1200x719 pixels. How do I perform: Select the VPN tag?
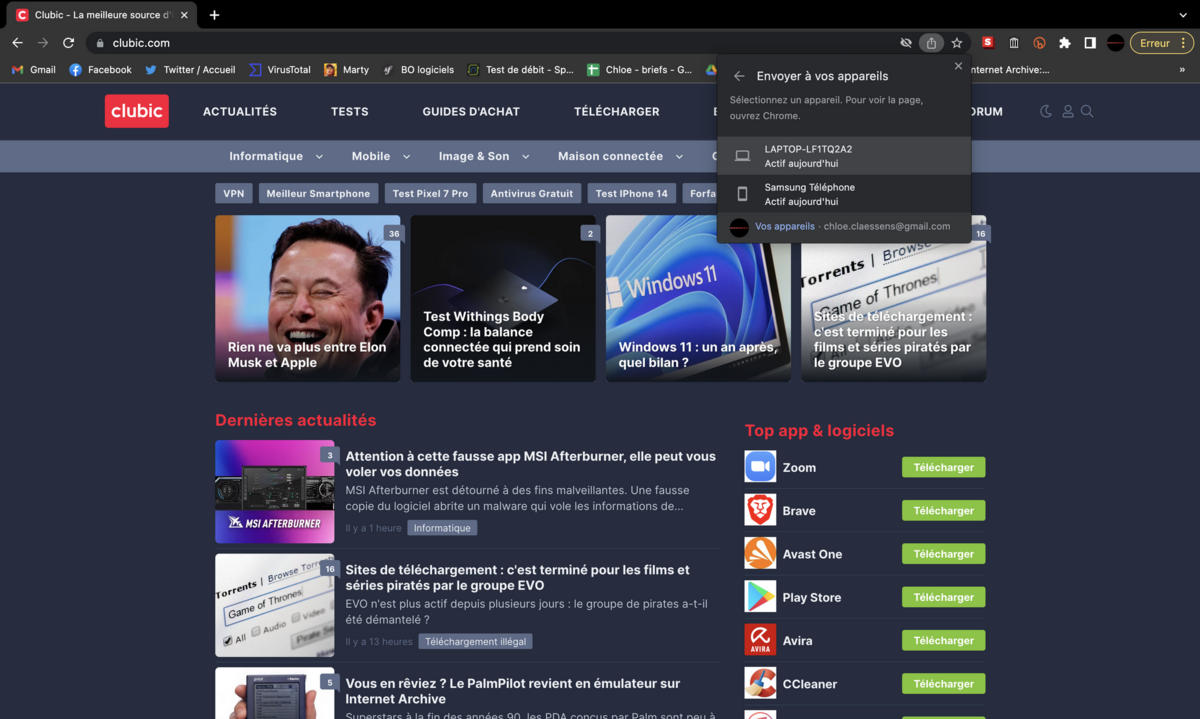pos(234,194)
